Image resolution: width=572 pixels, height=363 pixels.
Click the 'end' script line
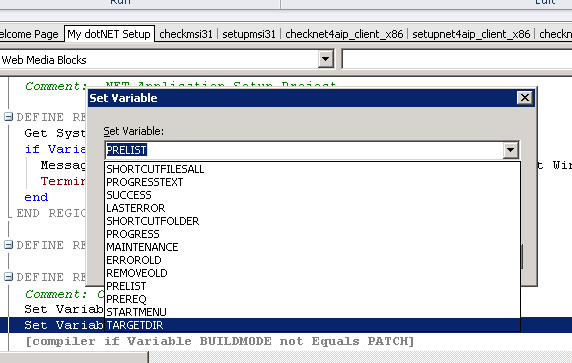[x=36, y=197]
